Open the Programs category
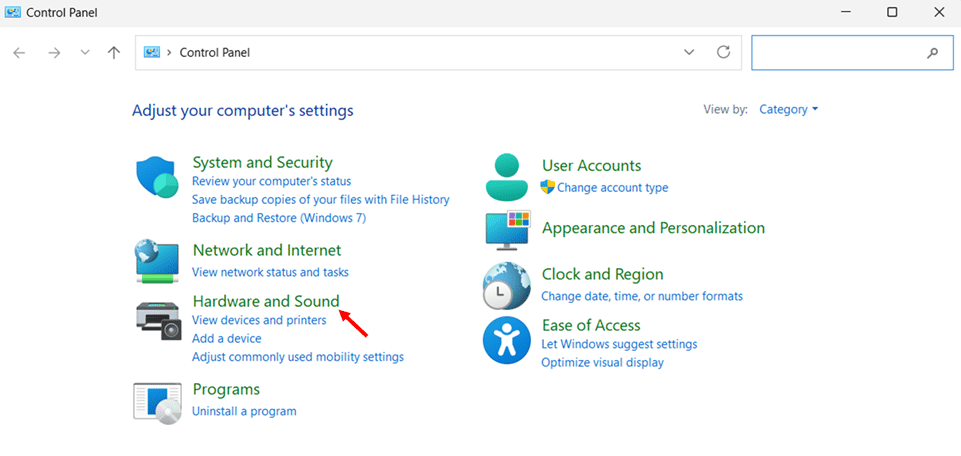Viewport: 961px width, 456px height. click(x=226, y=389)
